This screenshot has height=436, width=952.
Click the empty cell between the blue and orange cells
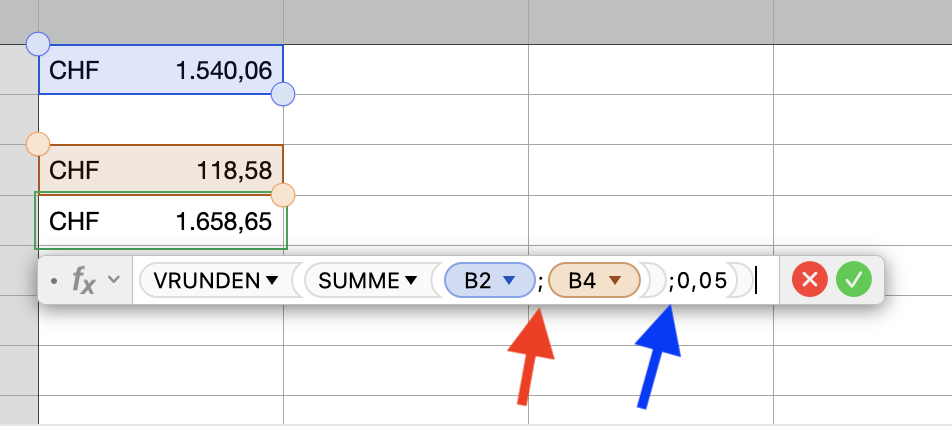[x=160, y=120]
